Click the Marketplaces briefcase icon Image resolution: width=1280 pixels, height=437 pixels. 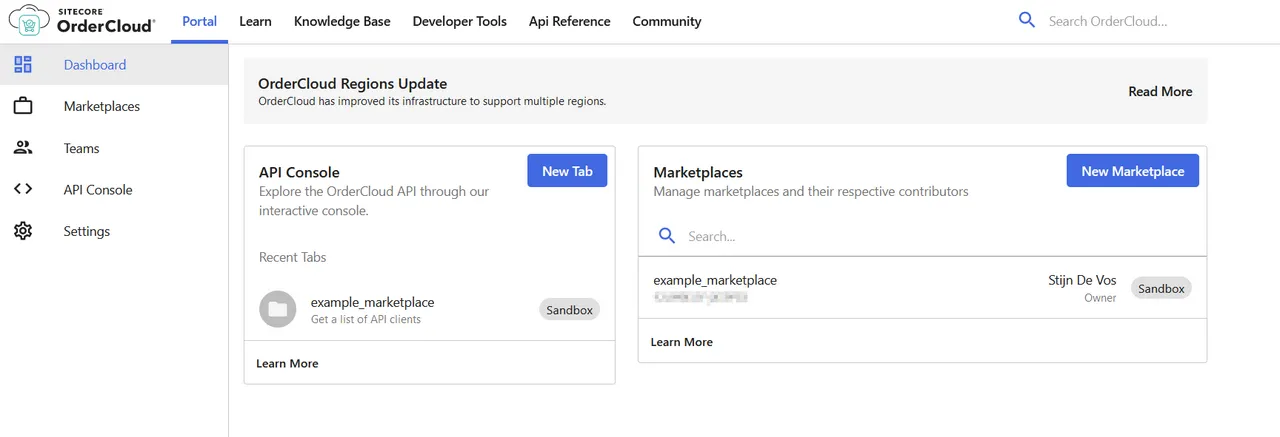[23, 106]
